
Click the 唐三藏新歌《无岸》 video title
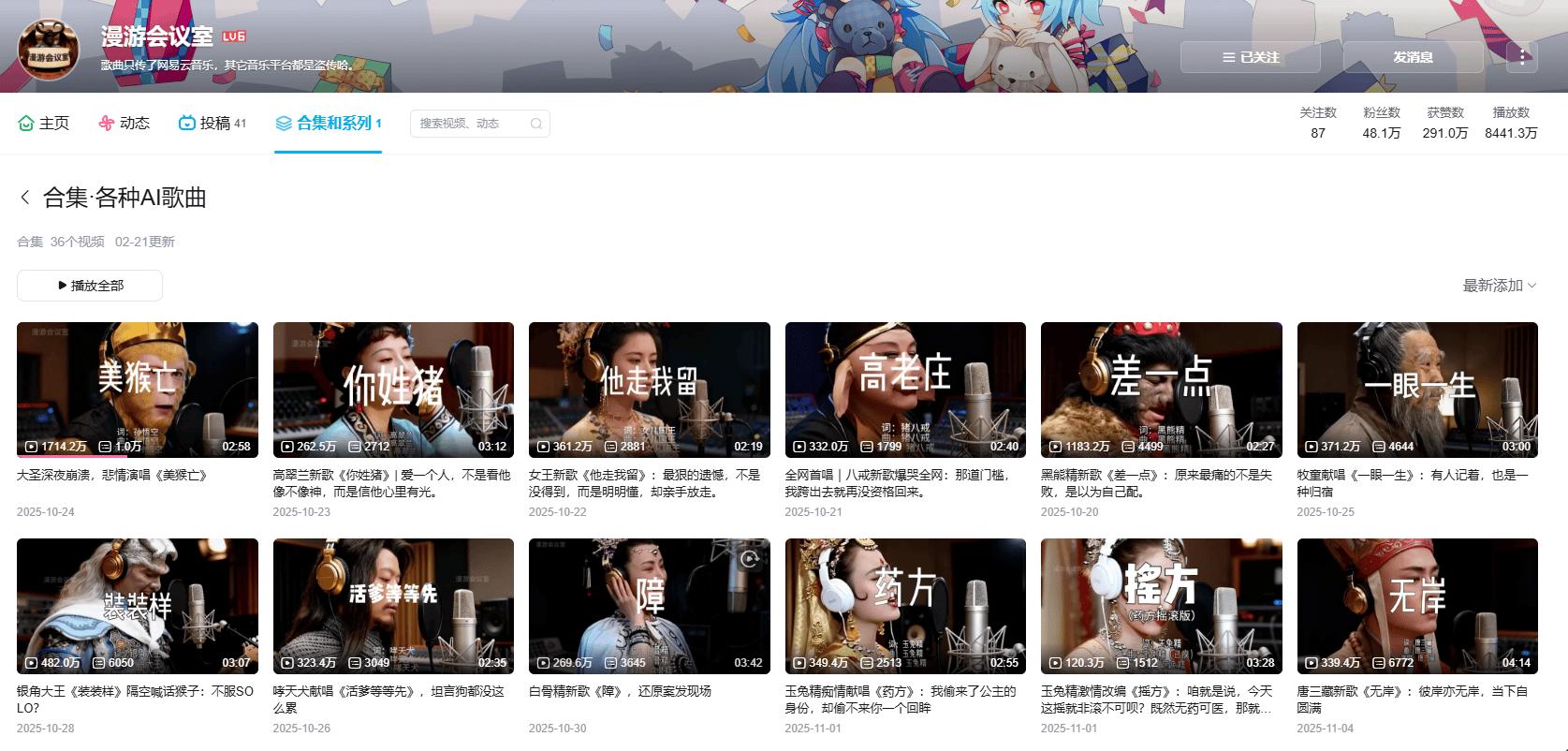tap(1411, 699)
